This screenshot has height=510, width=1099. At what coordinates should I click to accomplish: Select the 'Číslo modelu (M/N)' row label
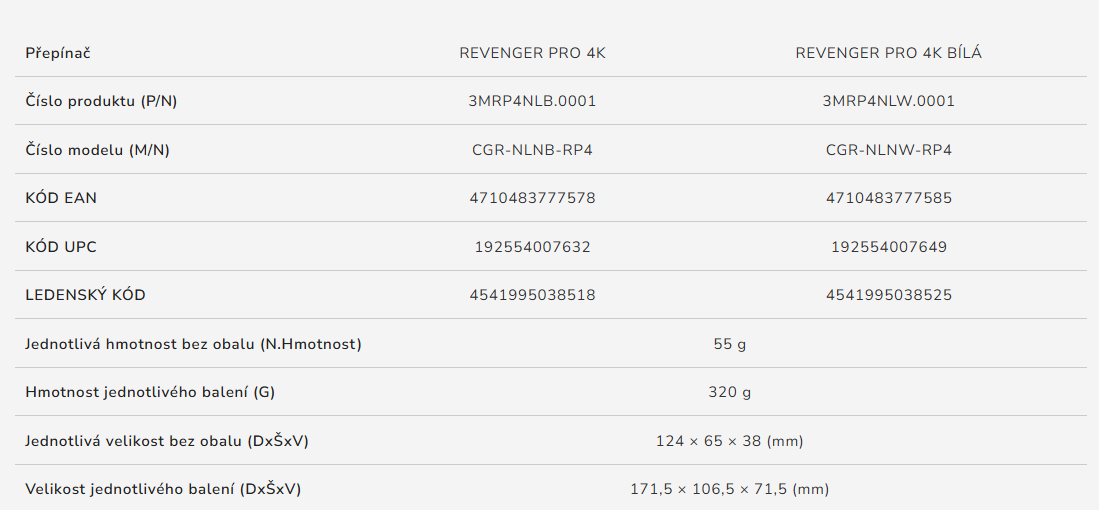click(97, 150)
